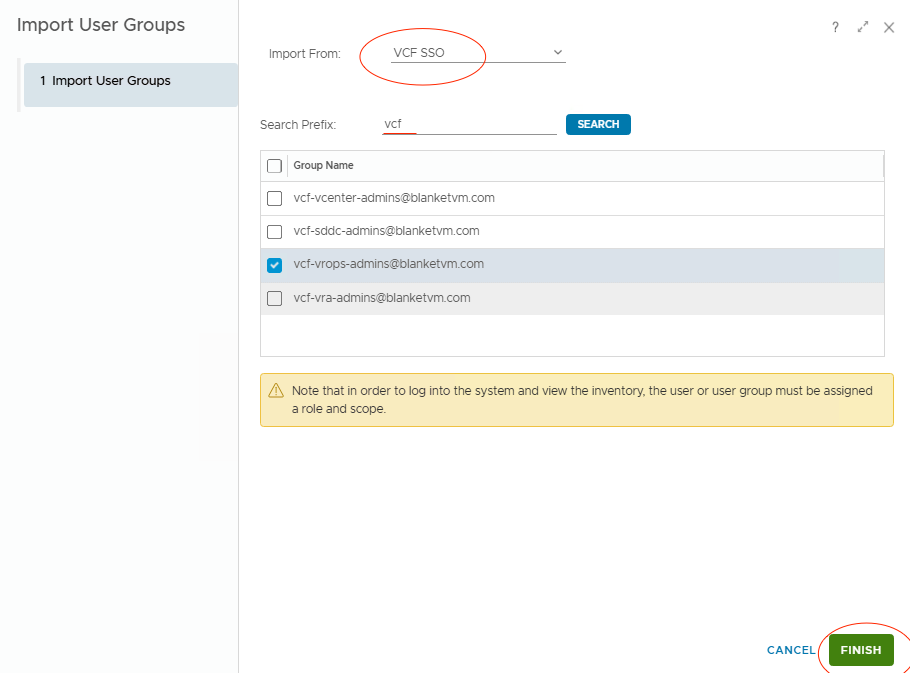Click the yellow warning triangle icon

coord(276,391)
